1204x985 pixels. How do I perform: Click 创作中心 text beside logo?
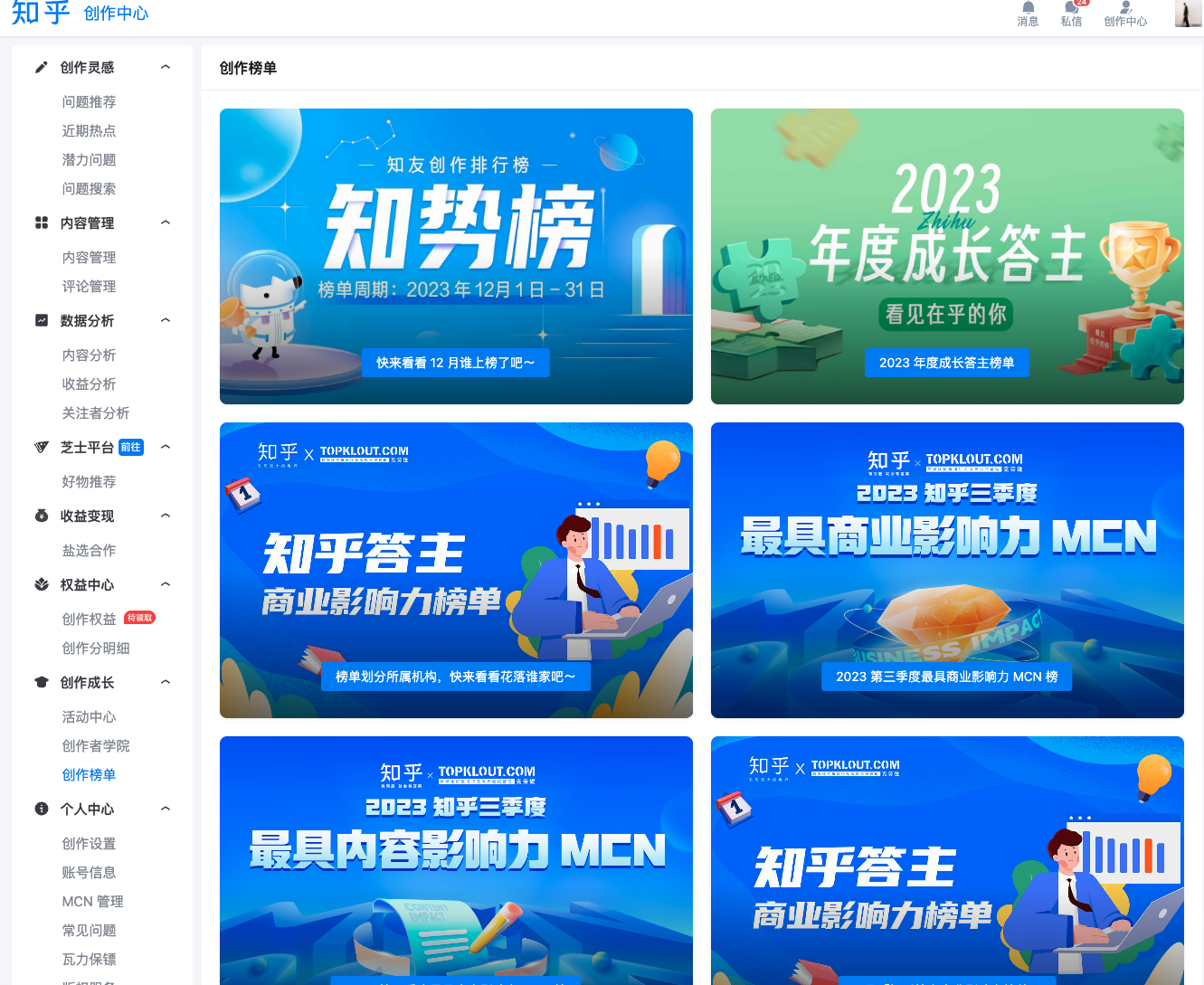[x=116, y=14]
